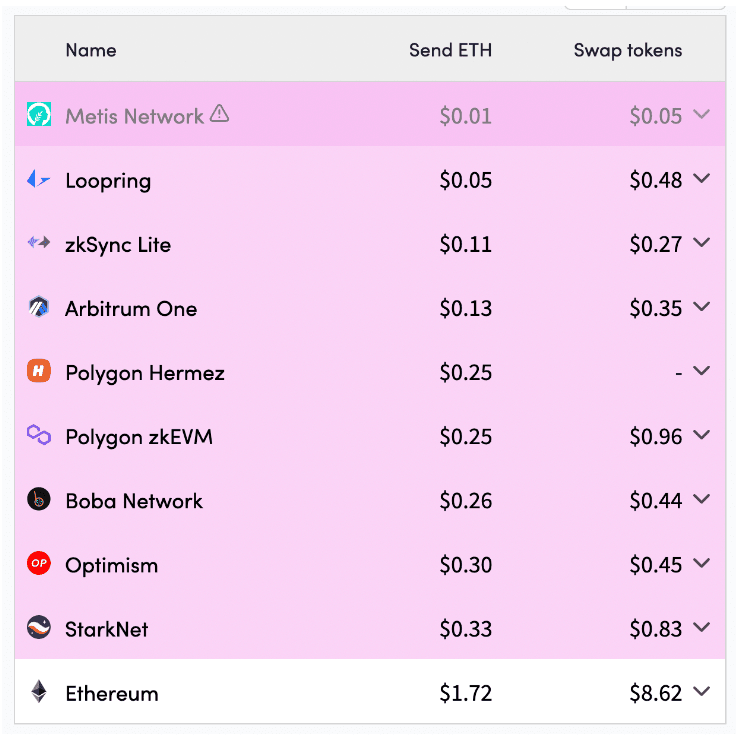Expand the Loopring row chevron
The height and width of the screenshot is (736, 736).
click(x=701, y=179)
